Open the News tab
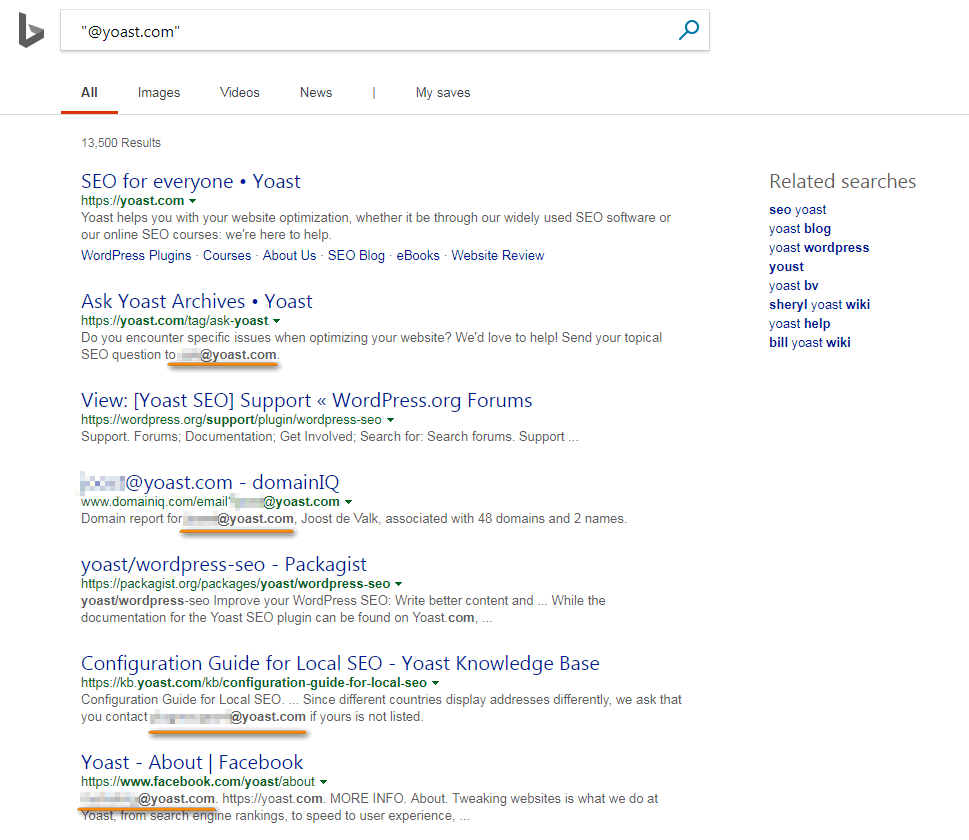969x840 pixels. (x=316, y=92)
